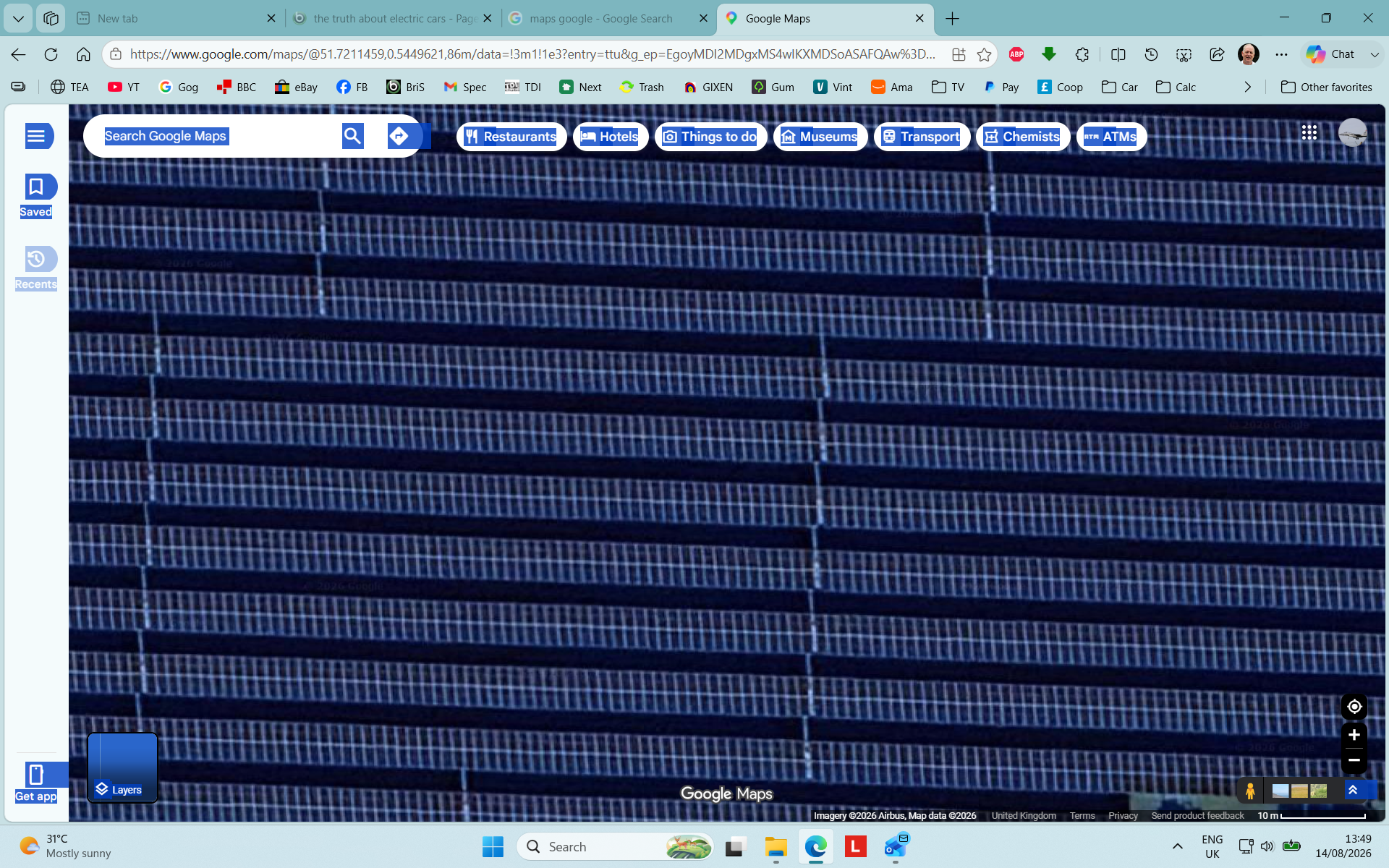Select the Things to do chip
Screen dimensions: 1389x868
710,137
